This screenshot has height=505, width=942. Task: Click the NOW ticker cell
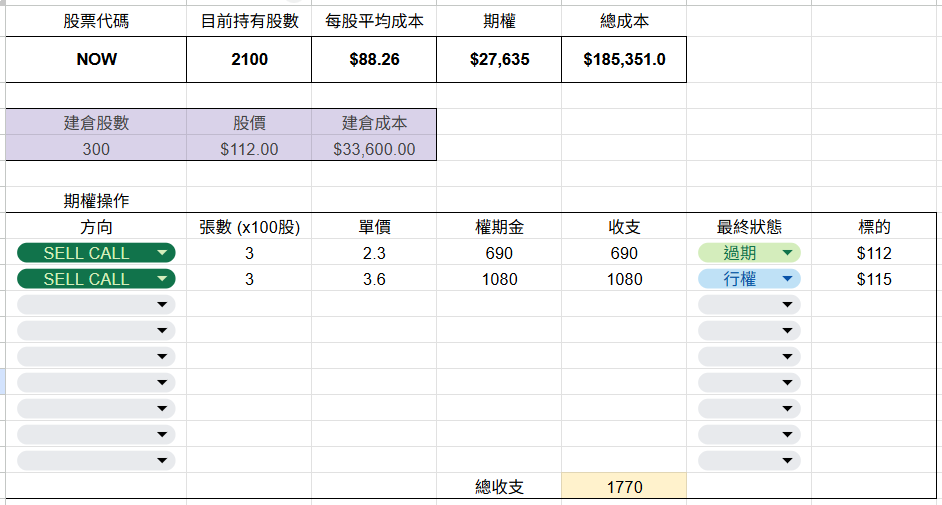(x=96, y=59)
